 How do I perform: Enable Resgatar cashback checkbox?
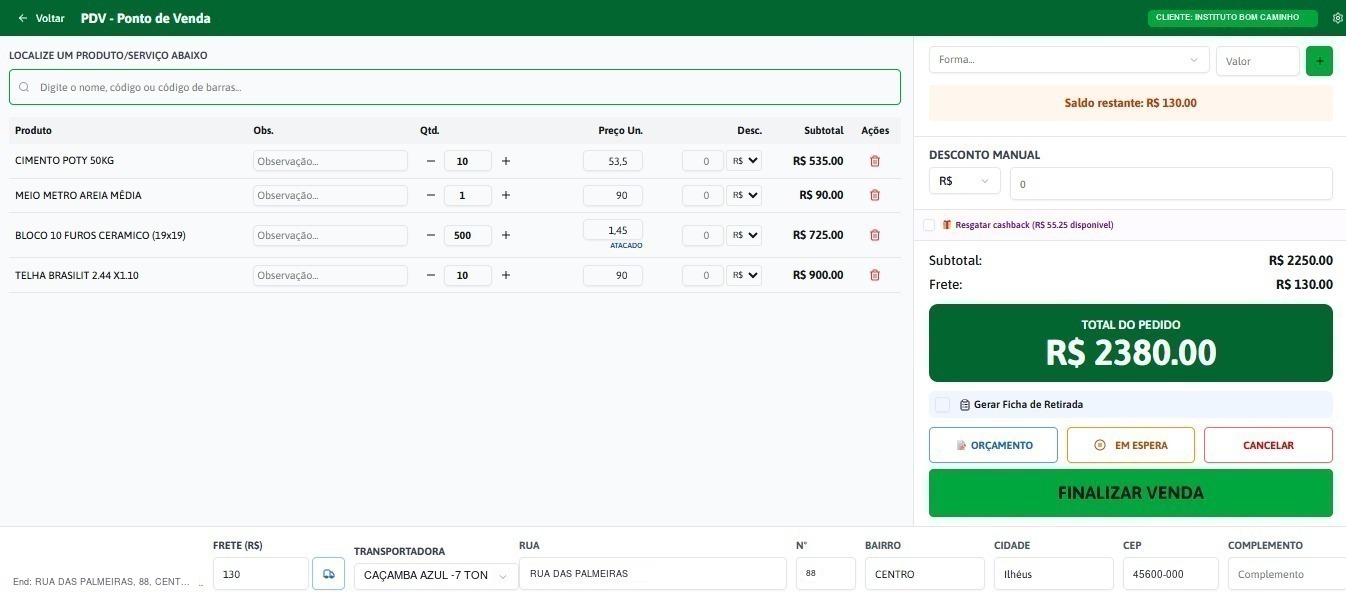click(x=929, y=225)
